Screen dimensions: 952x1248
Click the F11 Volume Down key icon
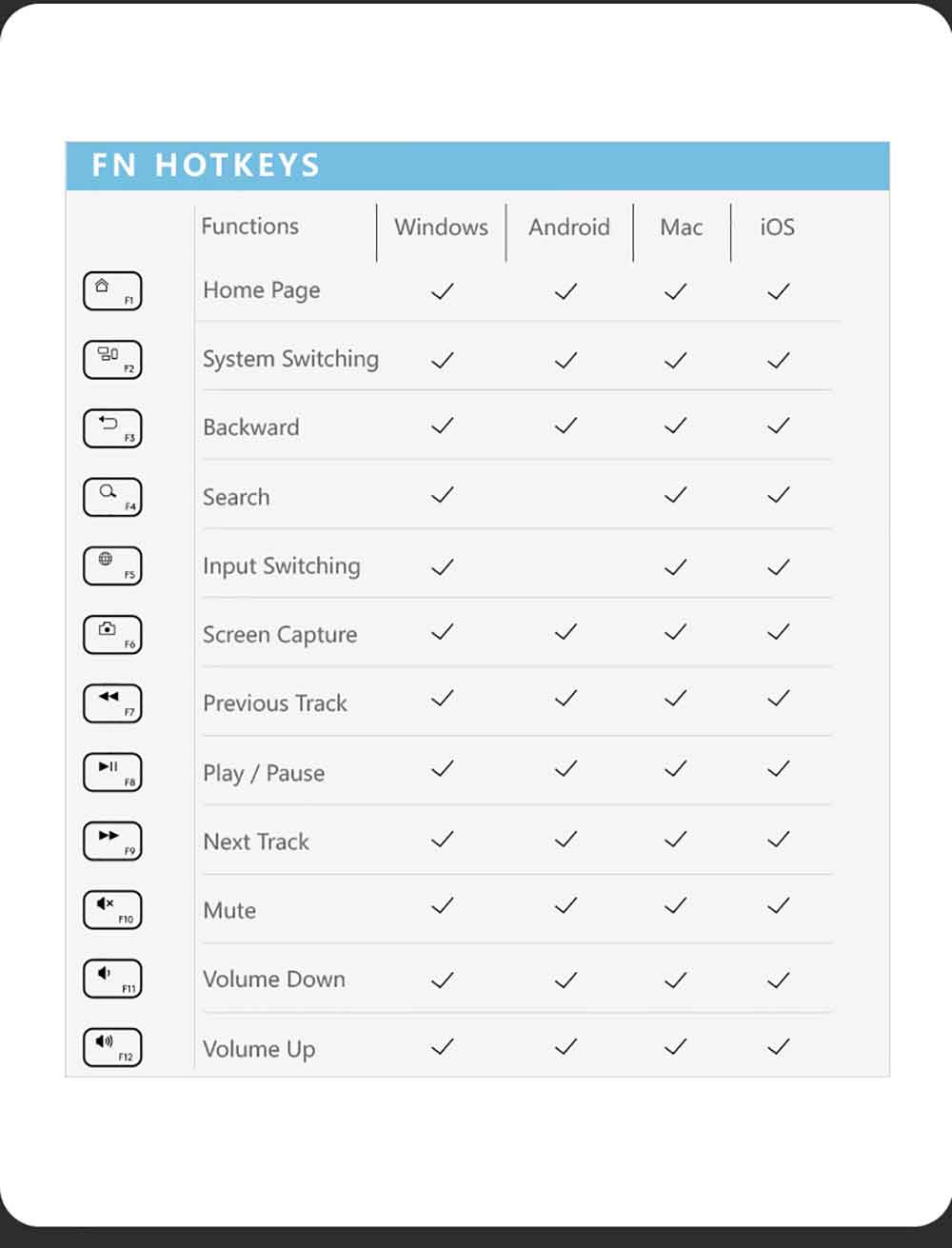[x=112, y=979]
